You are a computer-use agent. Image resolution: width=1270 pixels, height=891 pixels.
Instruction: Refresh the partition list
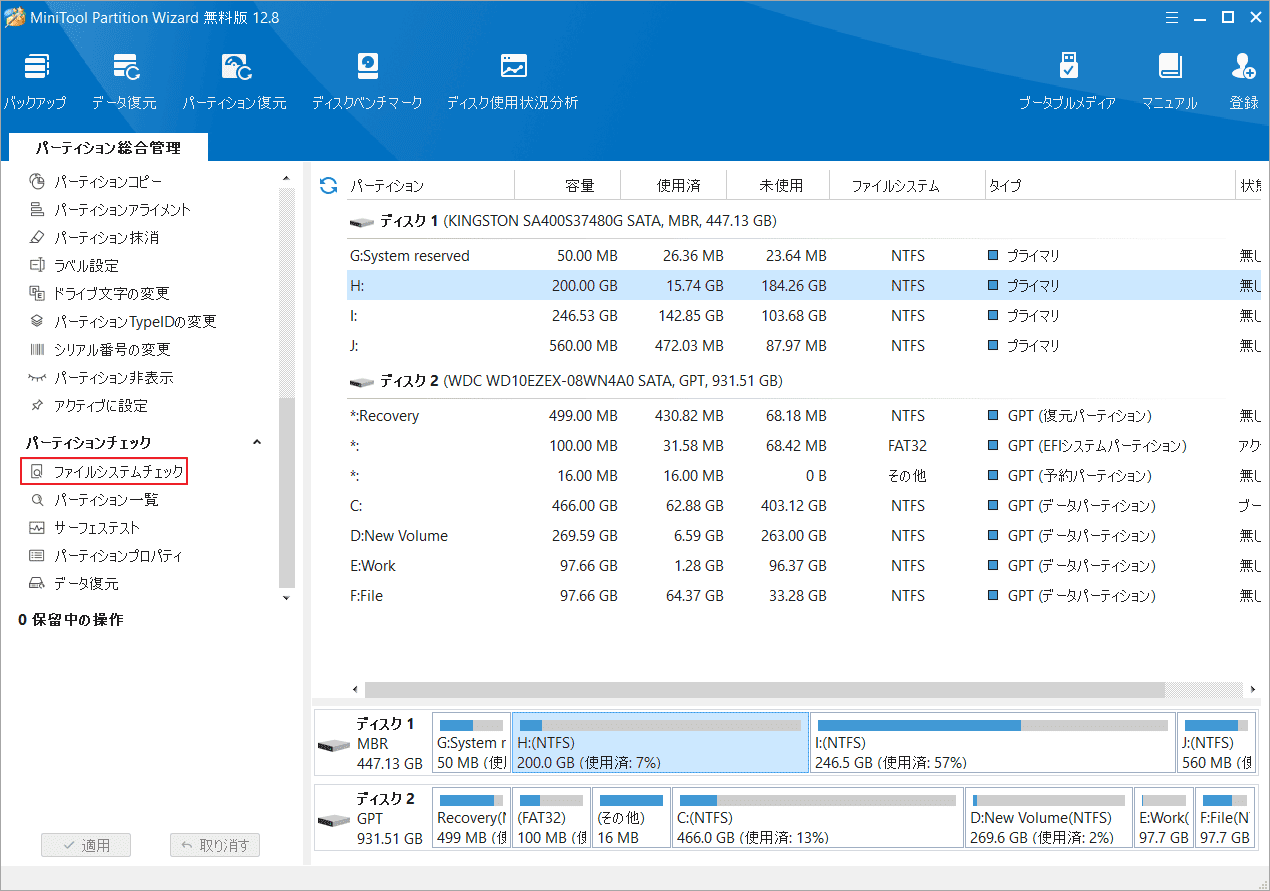(328, 185)
